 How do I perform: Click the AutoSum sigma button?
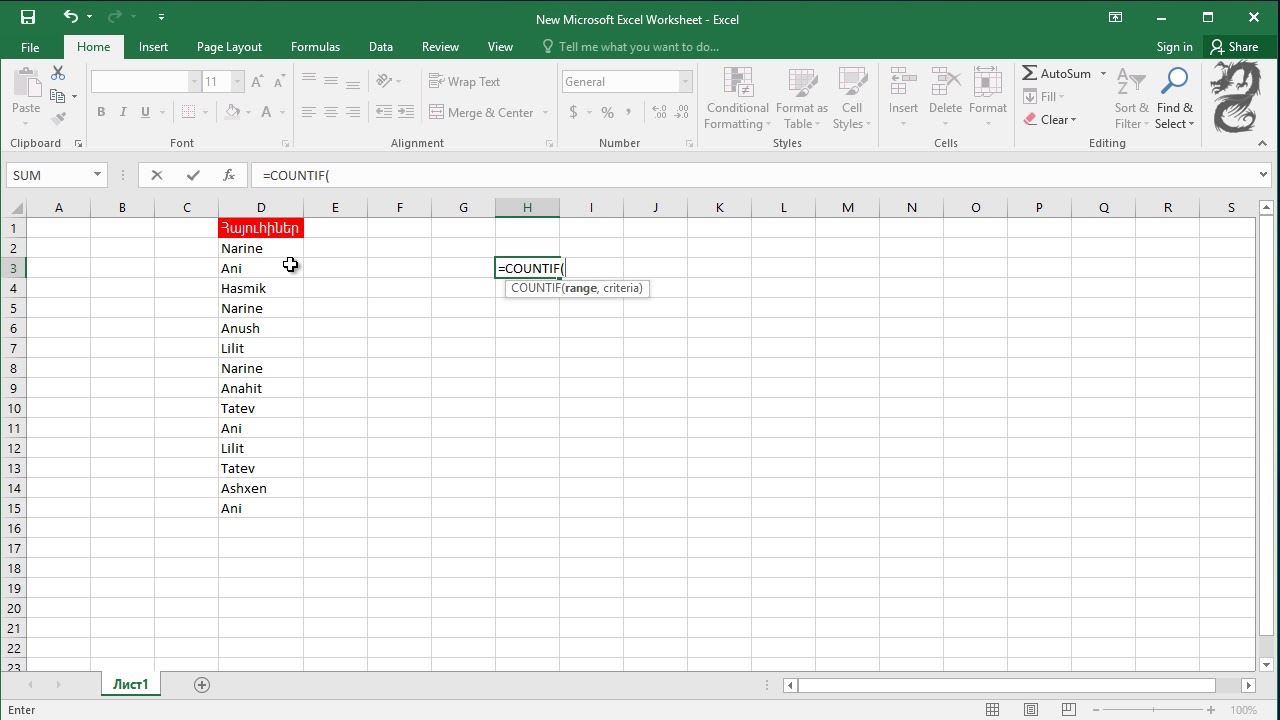[1056, 74]
